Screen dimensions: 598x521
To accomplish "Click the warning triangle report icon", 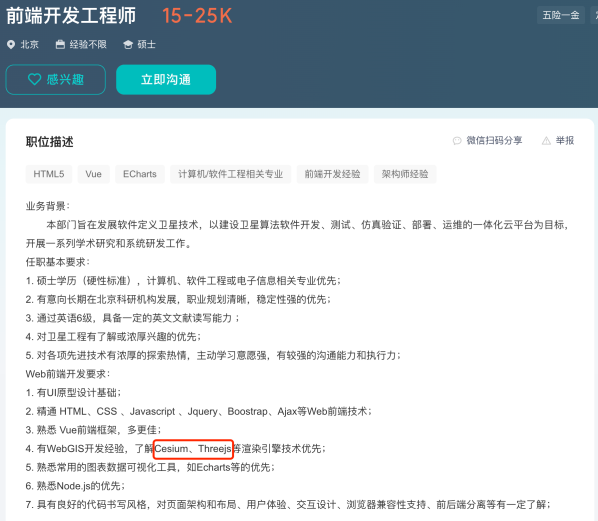I will point(546,141).
